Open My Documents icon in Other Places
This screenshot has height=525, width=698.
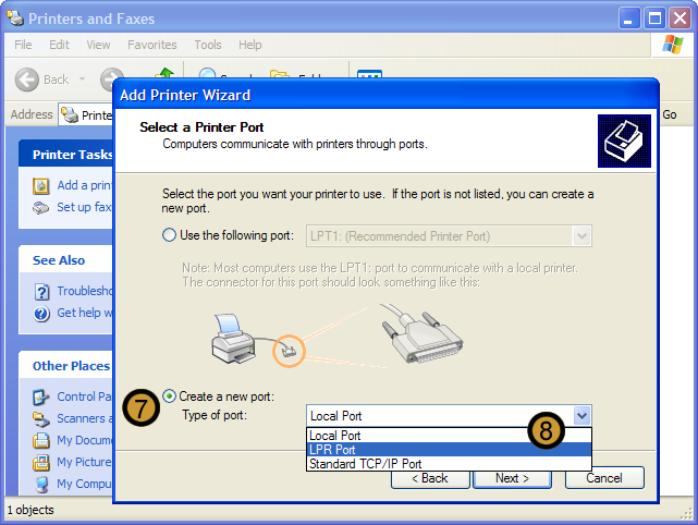(41, 440)
